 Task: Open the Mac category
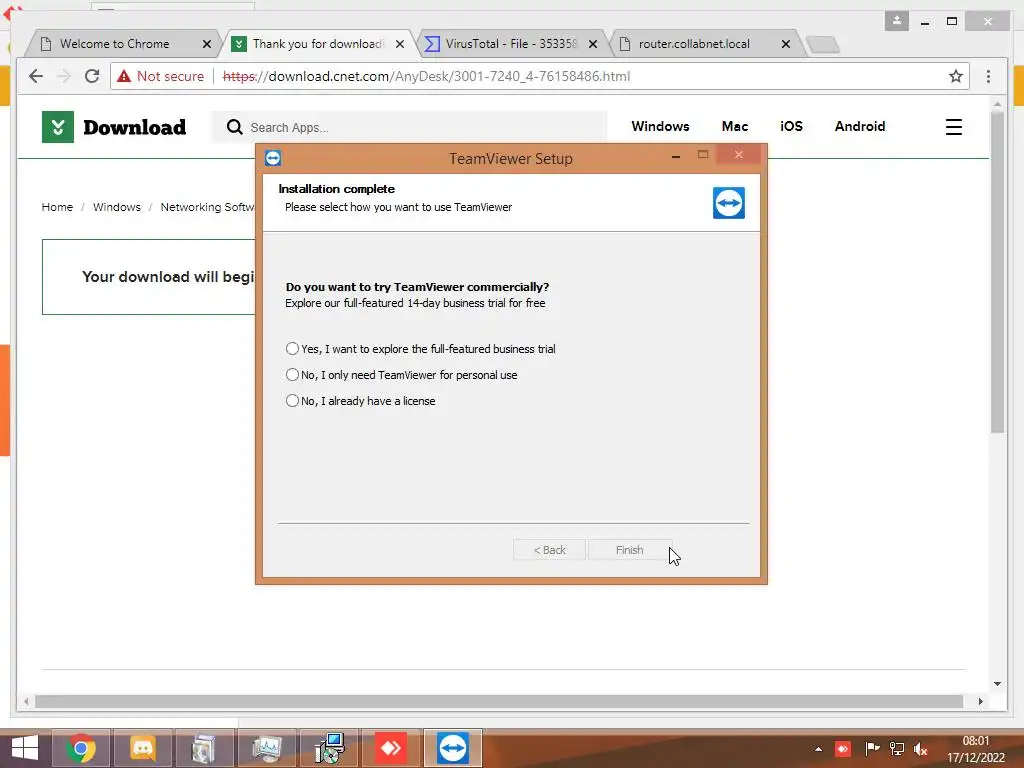tap(735, 126)
